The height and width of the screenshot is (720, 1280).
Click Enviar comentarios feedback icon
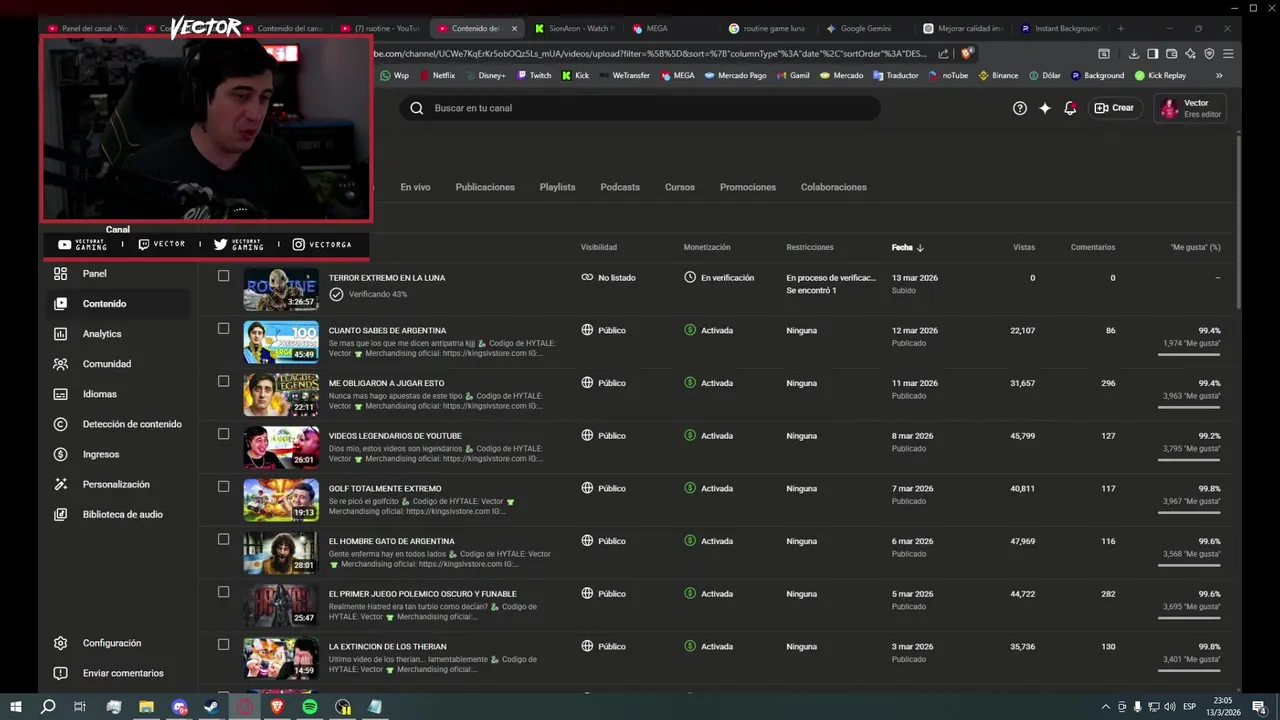pos(61,673)
